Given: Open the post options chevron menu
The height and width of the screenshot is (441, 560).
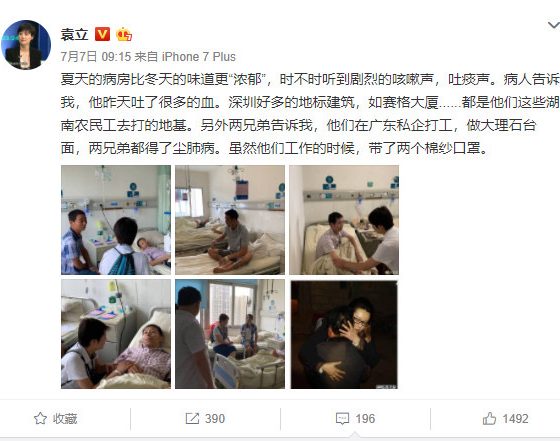Looking at the screenshot, I should click(x=554, y=25).
